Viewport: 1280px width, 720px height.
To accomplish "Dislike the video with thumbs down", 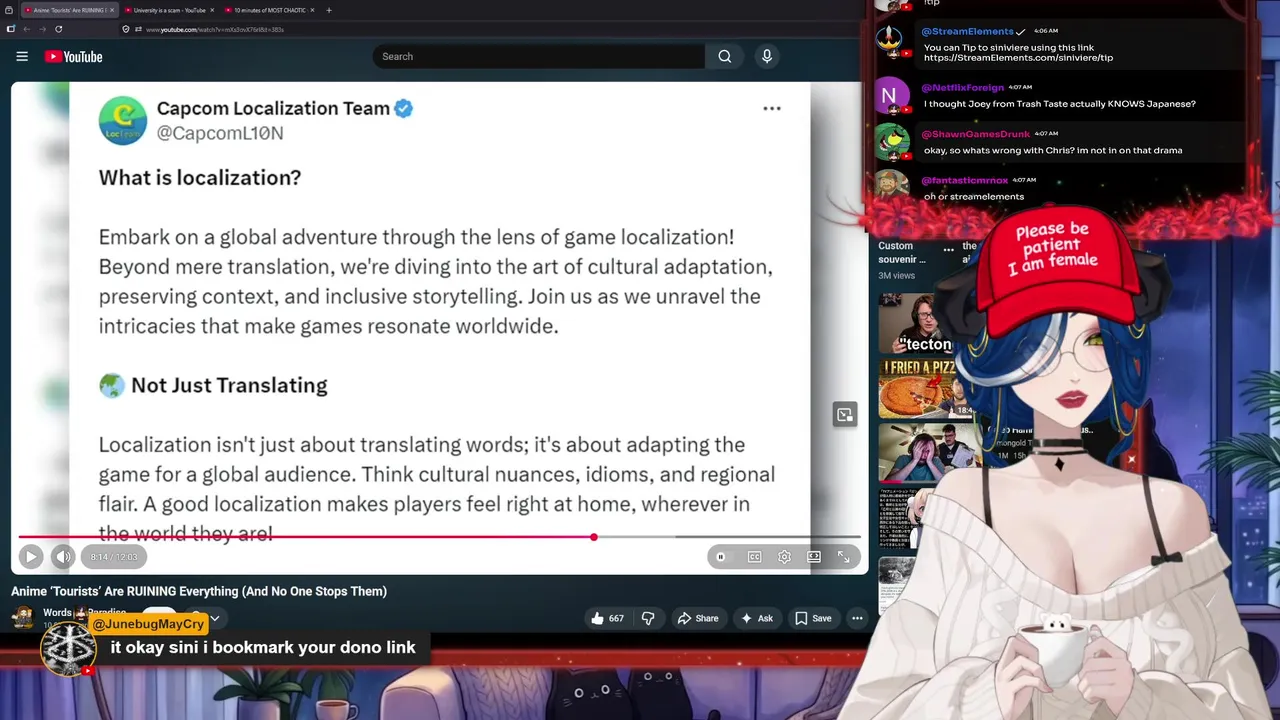I will pyautogui.click(x=648, y=618).
